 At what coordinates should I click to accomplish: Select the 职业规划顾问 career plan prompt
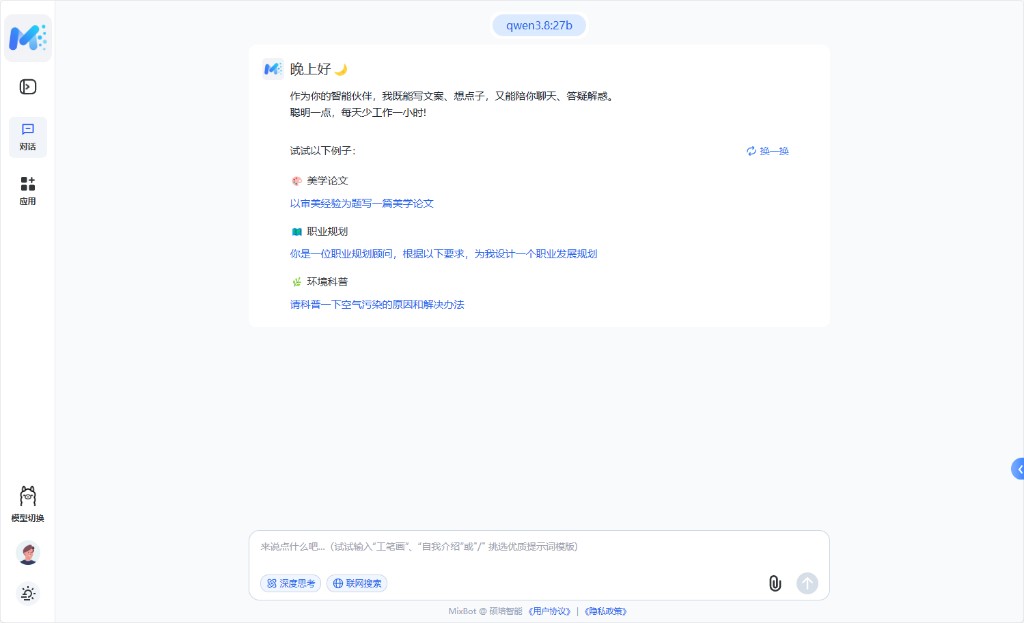pos(443,254)
